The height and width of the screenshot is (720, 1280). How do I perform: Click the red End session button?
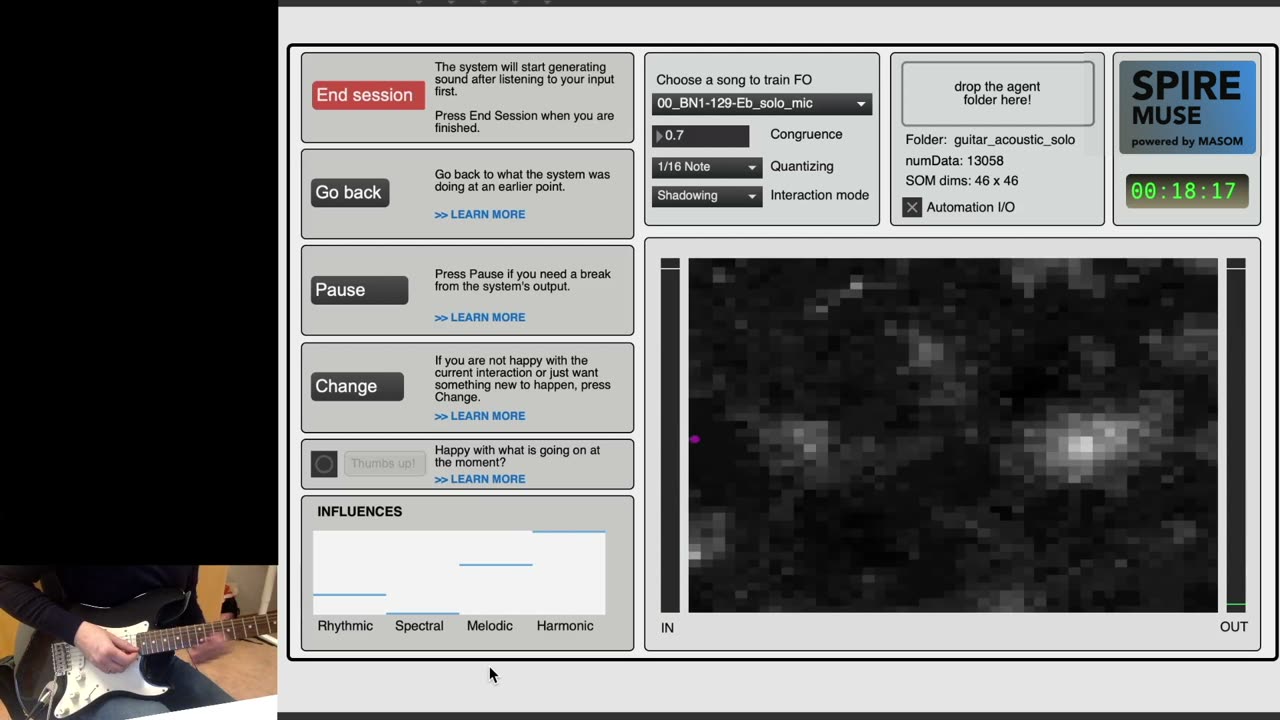click(368, 95)
